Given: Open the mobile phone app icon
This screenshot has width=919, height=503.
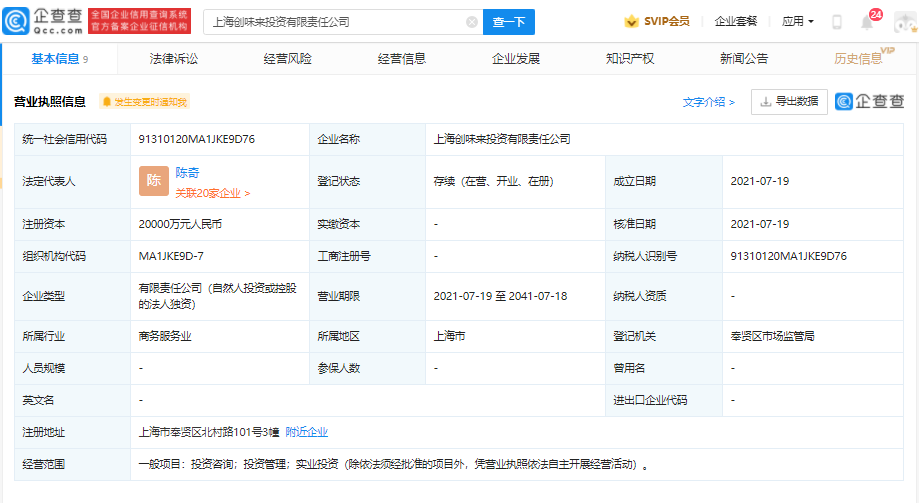Looking at the screenshot, I should tap(837, 22).
